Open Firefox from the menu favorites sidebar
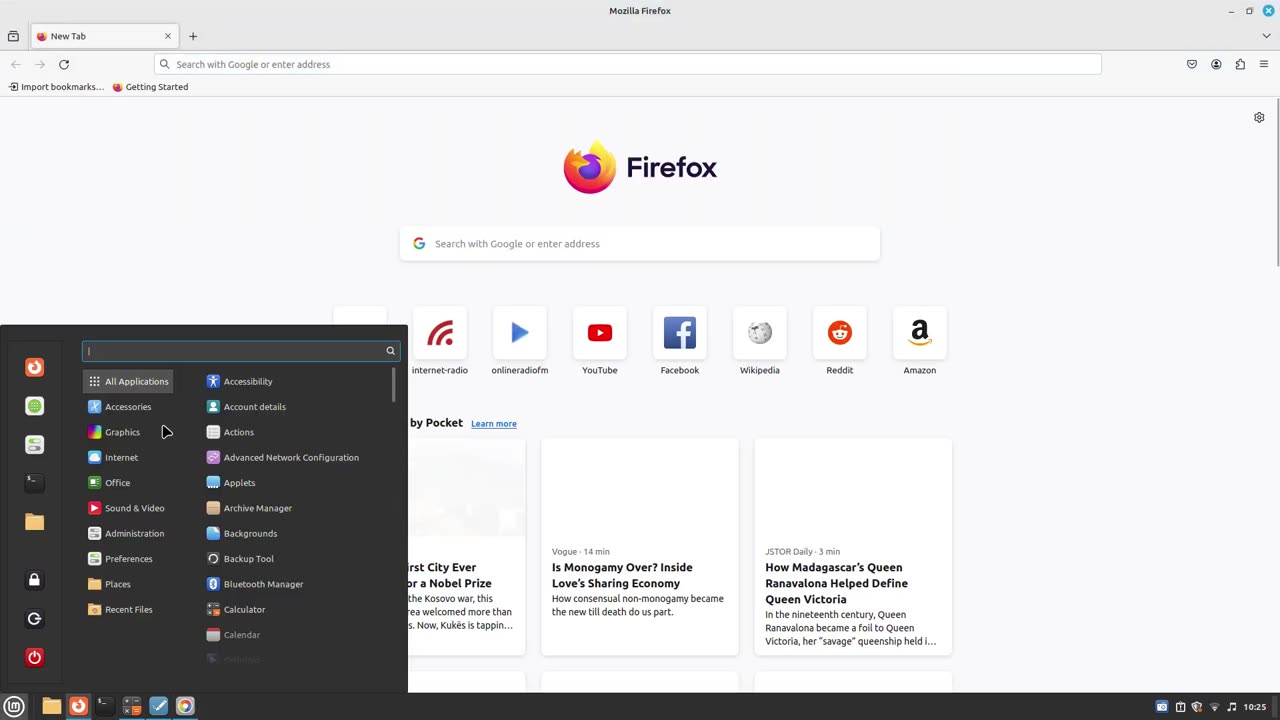The height and width of the screenshot is (720, 1280). point(34,367)
